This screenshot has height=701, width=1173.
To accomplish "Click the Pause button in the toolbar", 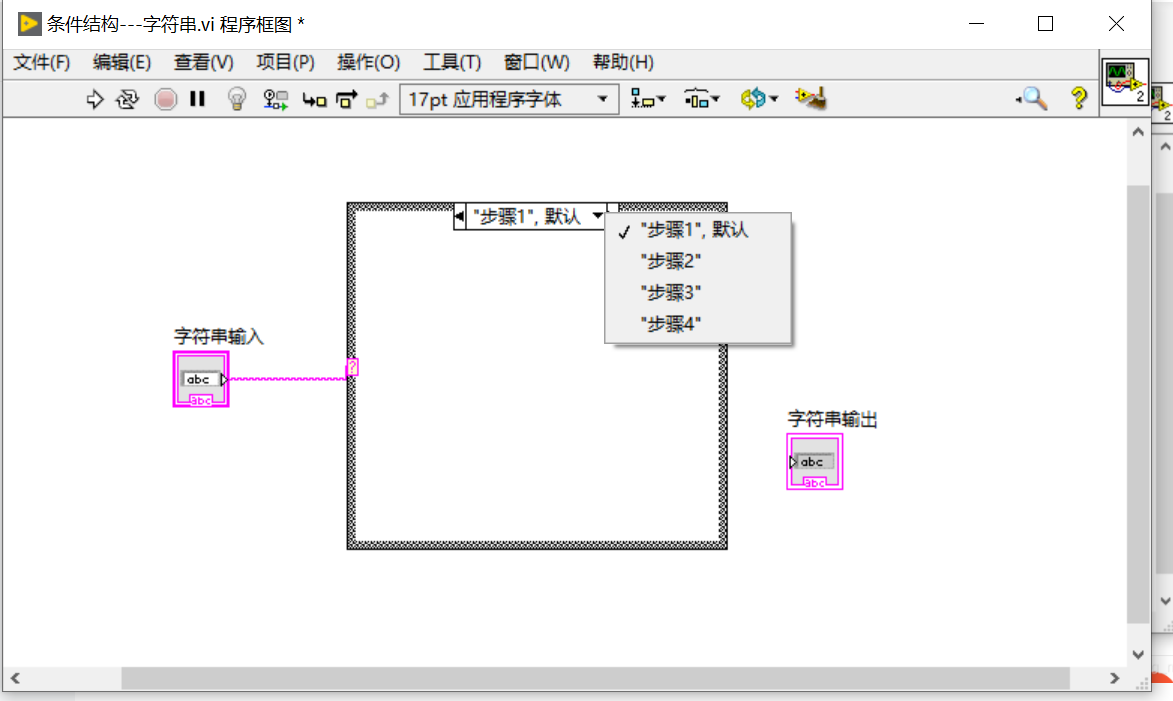I will coord(197,99).
